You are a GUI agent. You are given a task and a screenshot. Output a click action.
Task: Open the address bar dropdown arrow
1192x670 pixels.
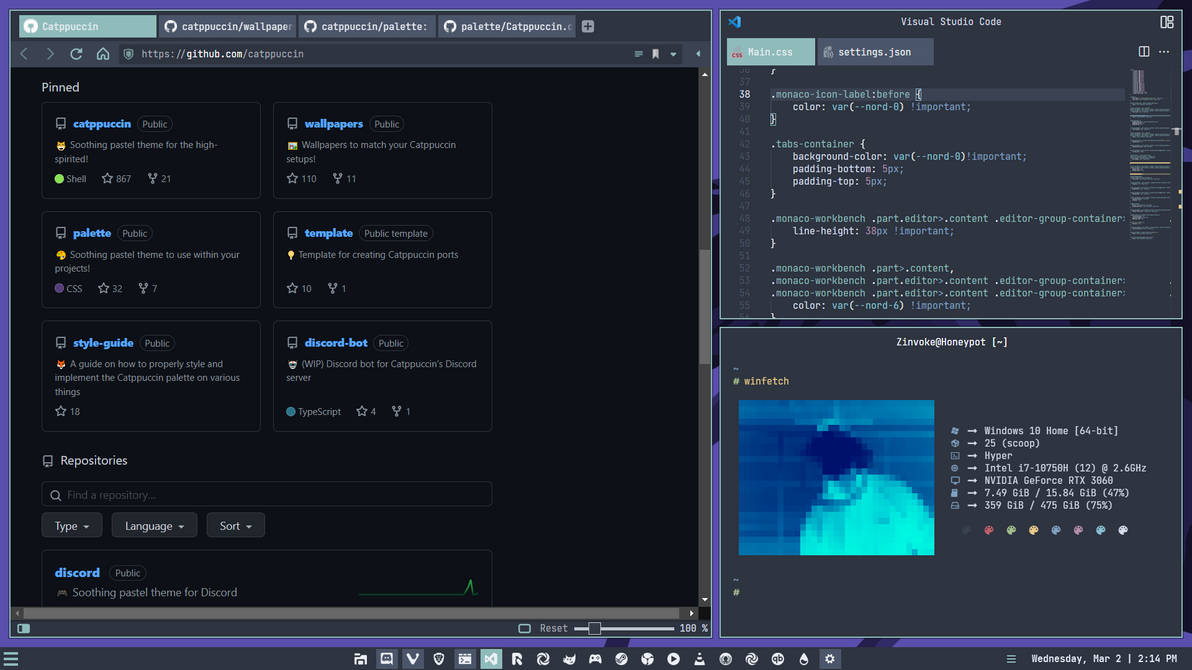(673, 54)
